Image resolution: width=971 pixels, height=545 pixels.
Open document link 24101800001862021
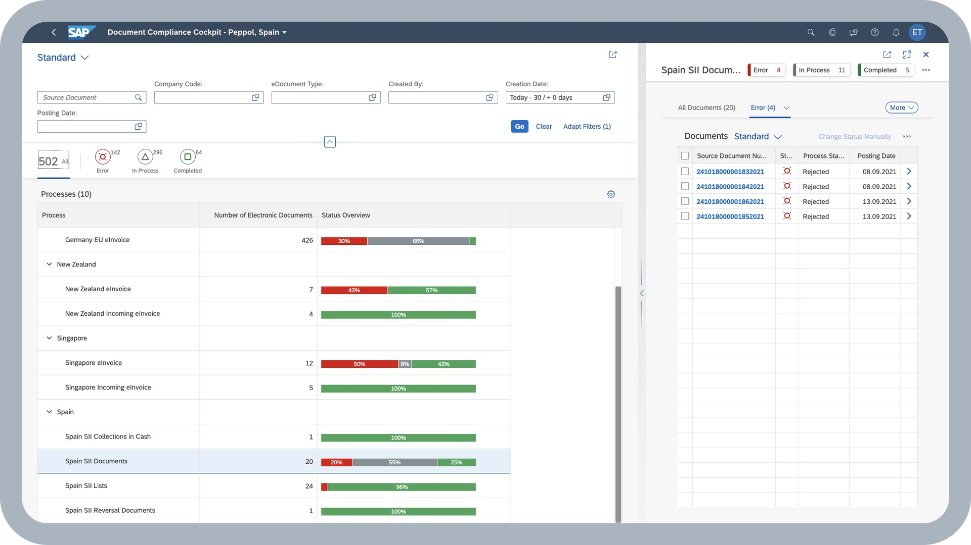[730, 201]
